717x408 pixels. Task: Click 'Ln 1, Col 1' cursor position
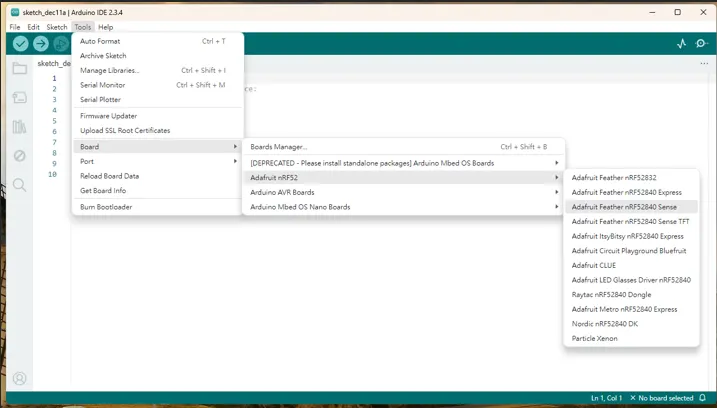tap(606, 398)
